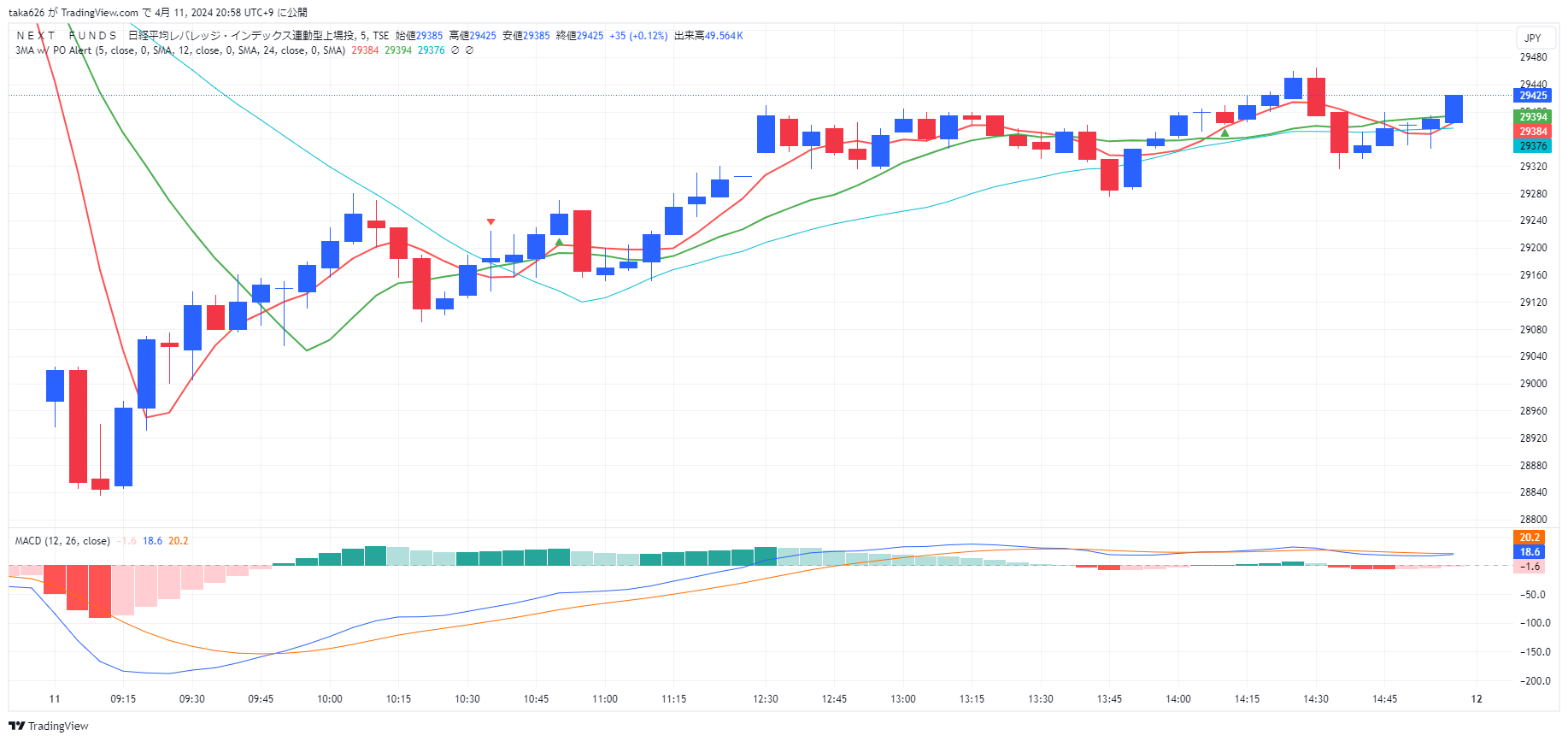The height and width of the screenshot is (741, 1568).
Task: Click the second ∅ symbol in the 3MA legend
Action: (469, 50)
